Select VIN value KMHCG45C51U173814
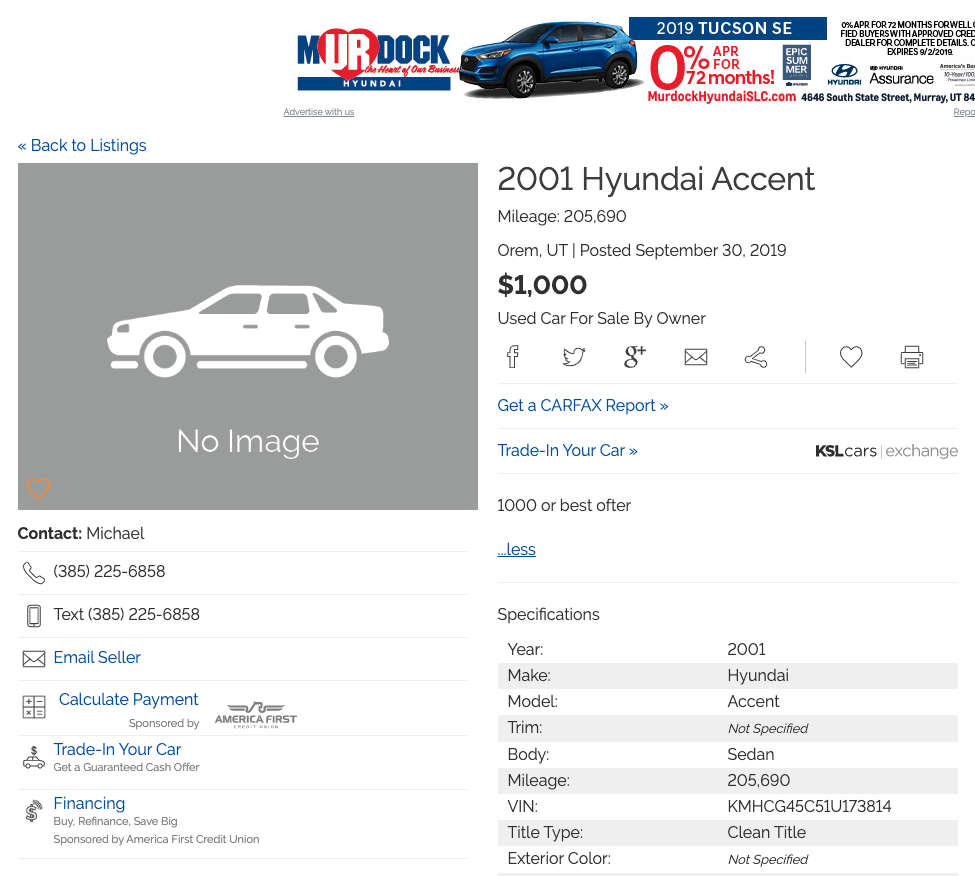975x876 pixels. (x=809, y=806)
